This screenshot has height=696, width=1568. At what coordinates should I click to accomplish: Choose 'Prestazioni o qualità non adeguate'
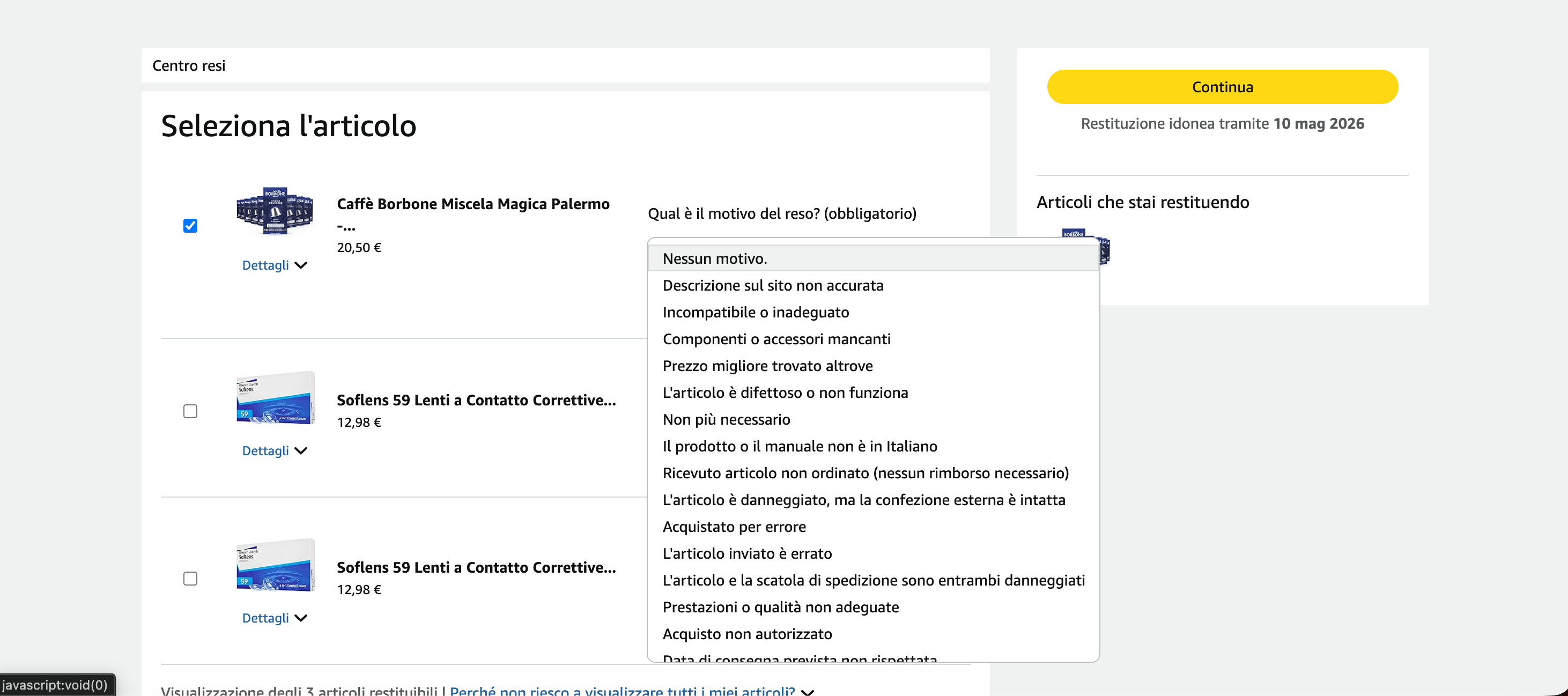tap(874, 606)
